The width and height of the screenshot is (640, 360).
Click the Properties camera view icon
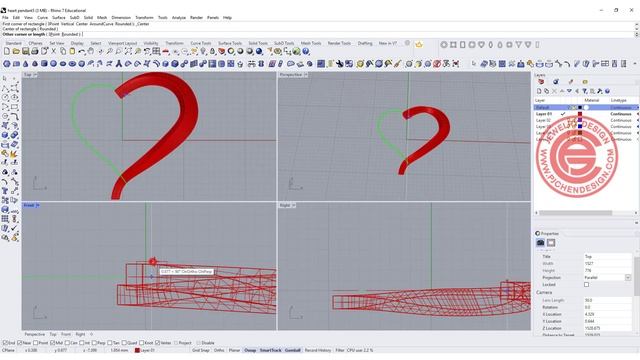(540, 243)
